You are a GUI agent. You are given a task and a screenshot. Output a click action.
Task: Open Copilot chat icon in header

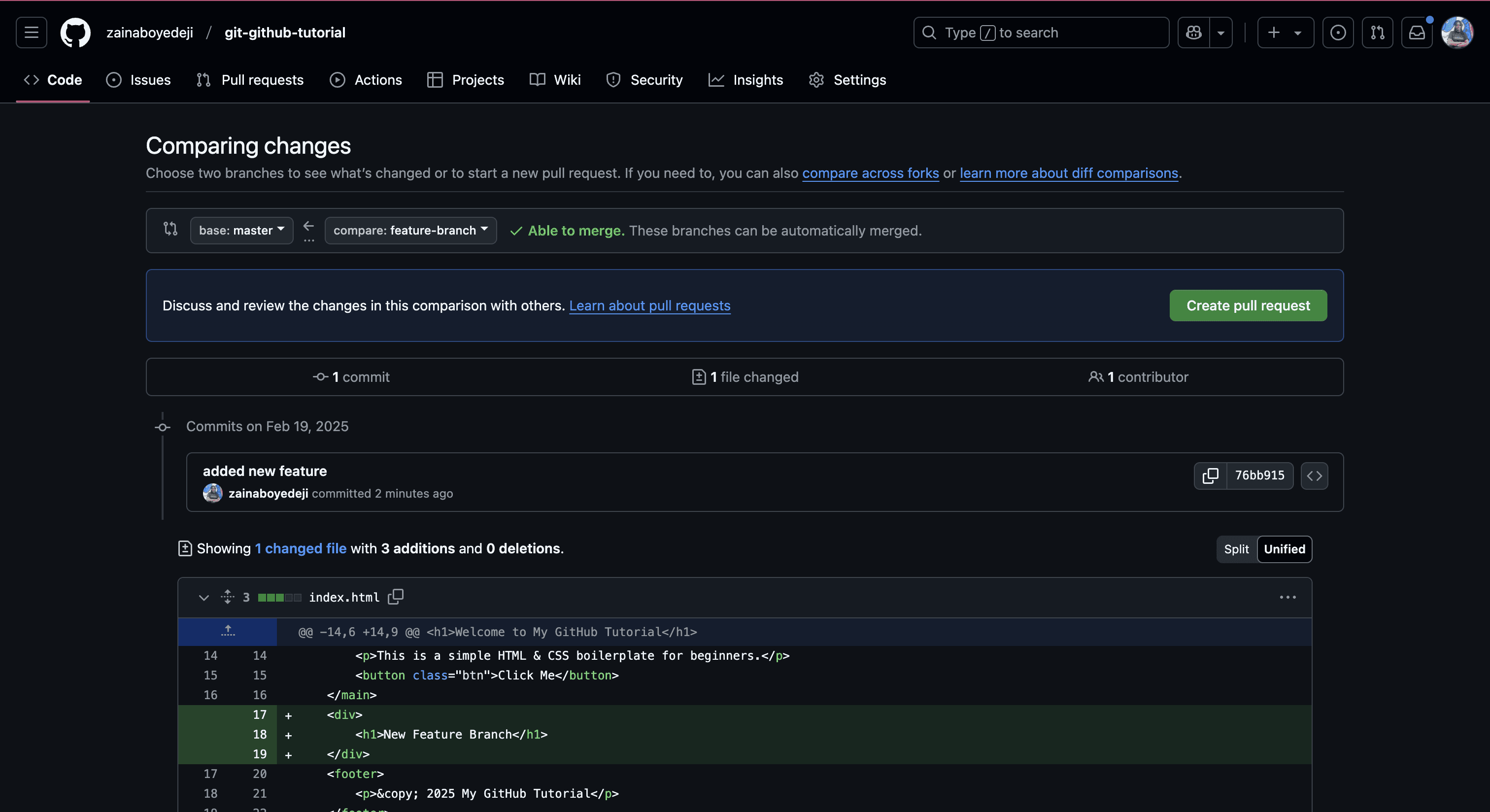(1193, 33)
